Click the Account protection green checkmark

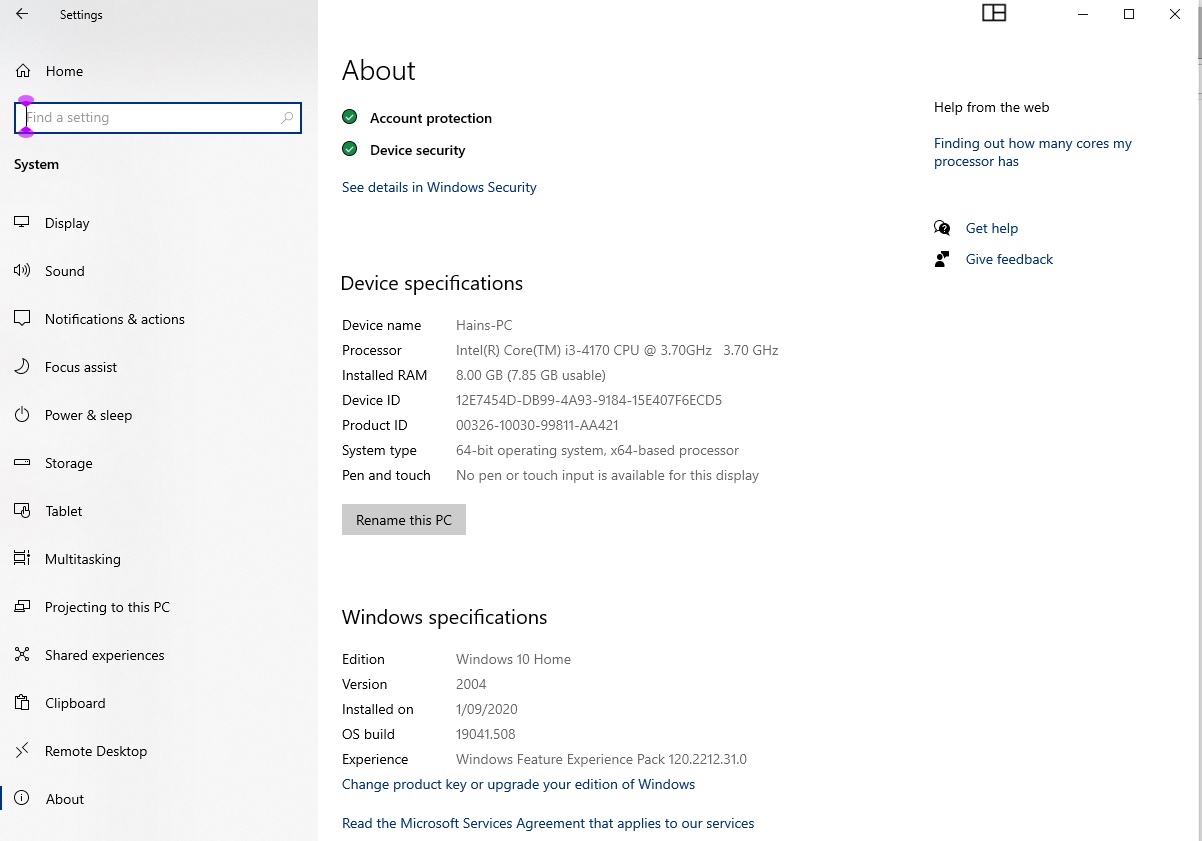pyautogui.click(x=349, y=117)
